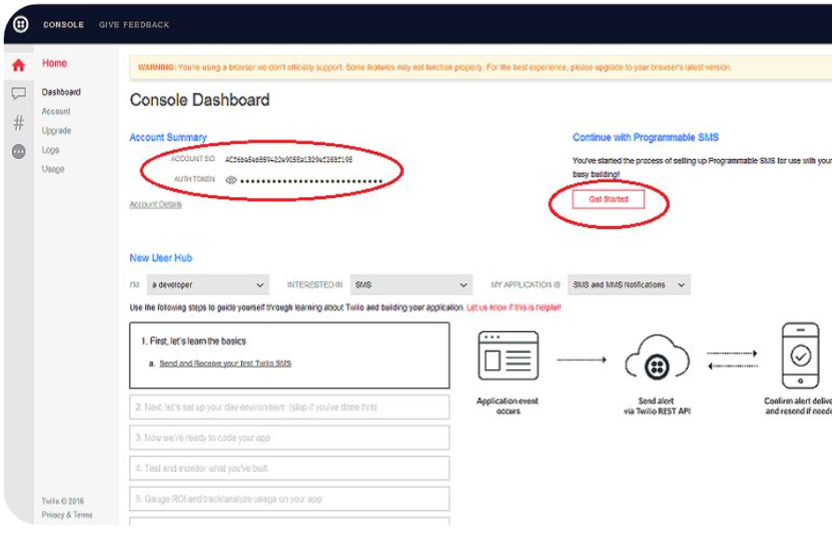The image size is (832, 549).
Task: Open Logs in the sidebar
Action: tap(51, 150)
